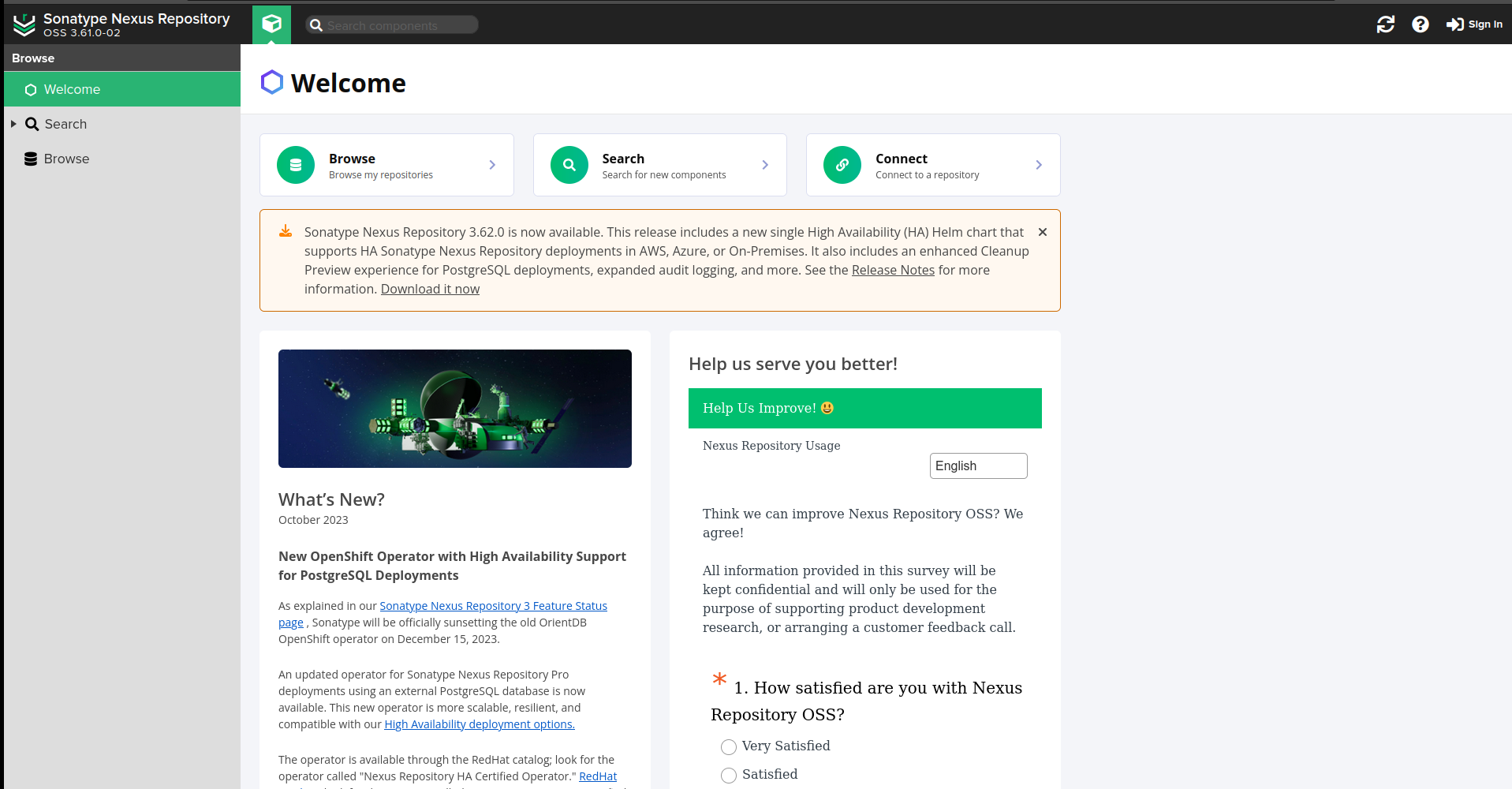Click the Search card magnifier icon

(x=569, y=165)
